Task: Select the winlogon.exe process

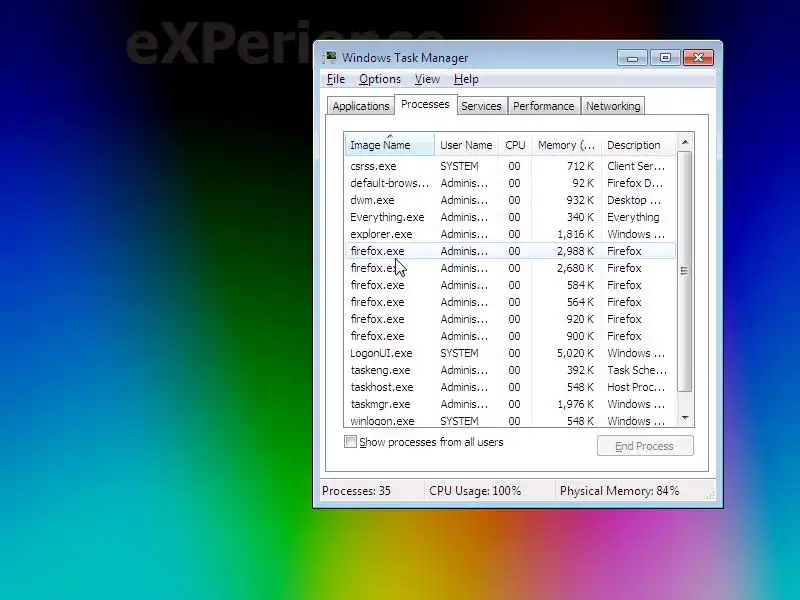Action: [510, 421]
